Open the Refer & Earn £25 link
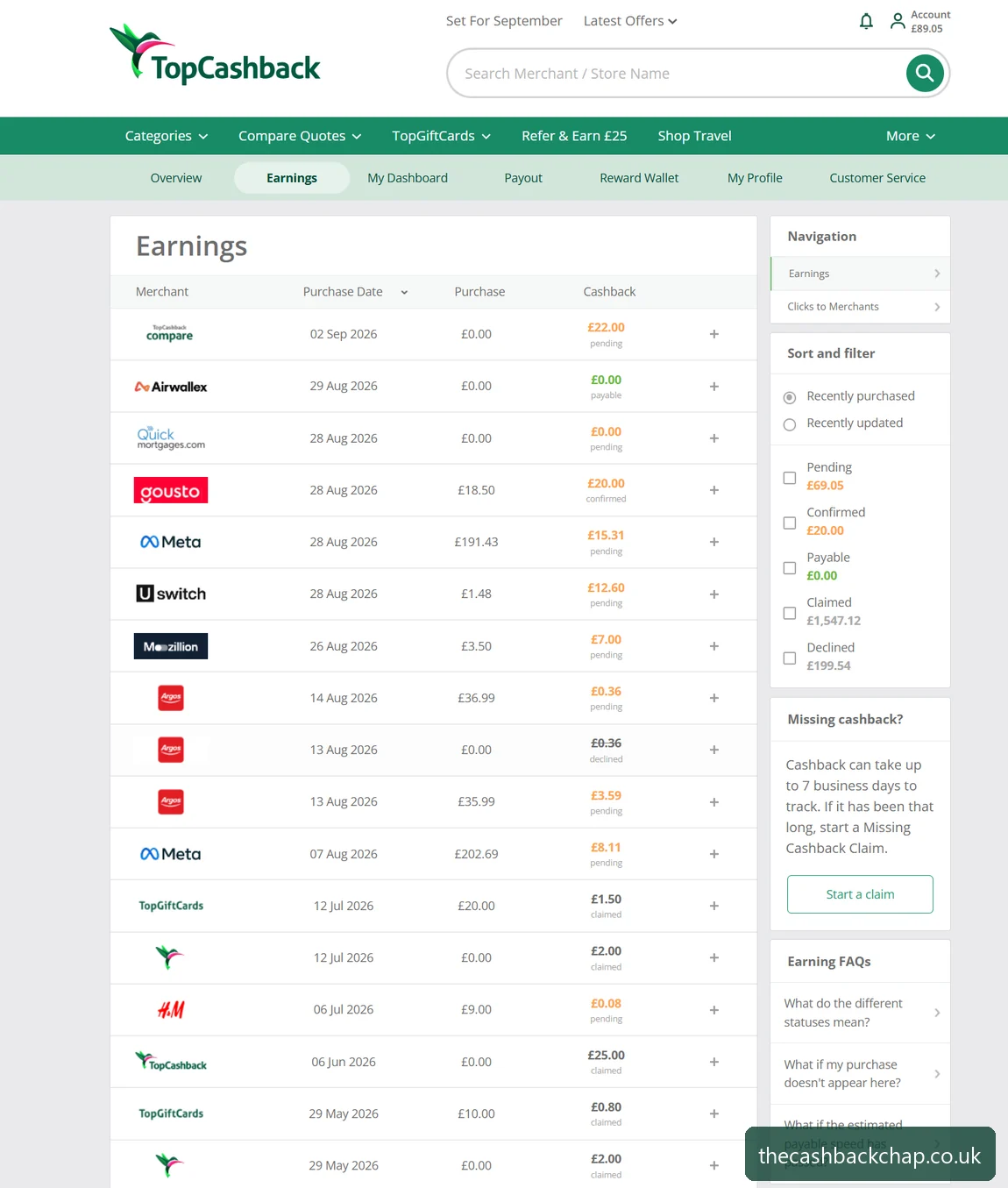 point(574,136)
